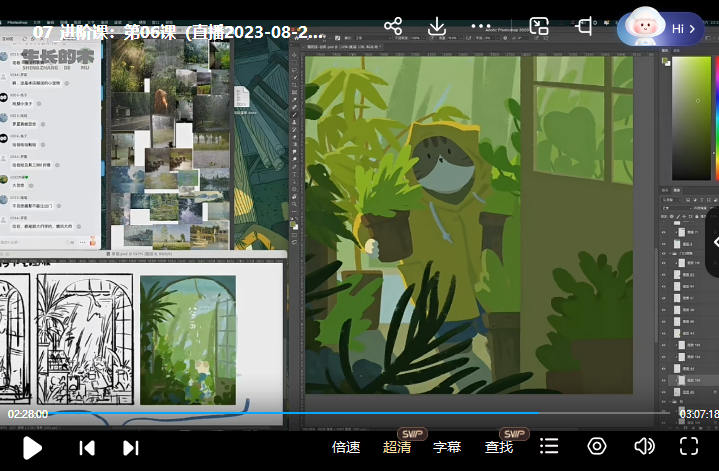Open the 倍速 playback speed menu
This screenshot has height=471, width=719.
[x=346, y=447]
